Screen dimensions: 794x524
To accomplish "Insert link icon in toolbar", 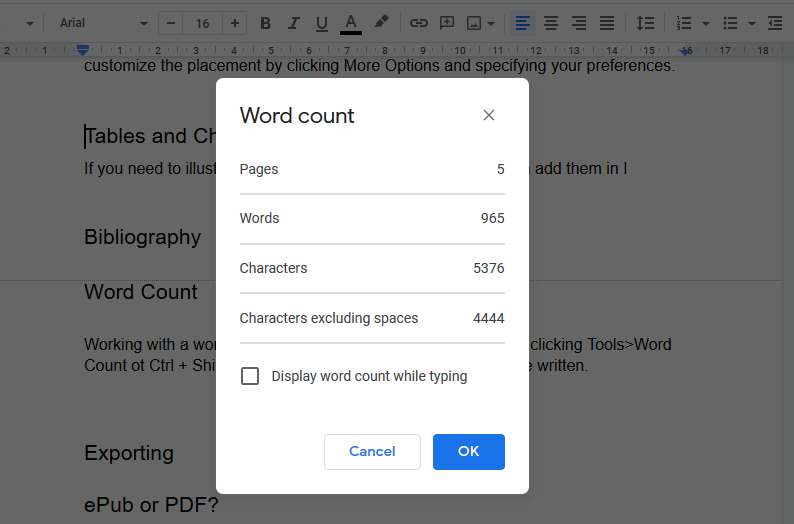I will (419, 23).
